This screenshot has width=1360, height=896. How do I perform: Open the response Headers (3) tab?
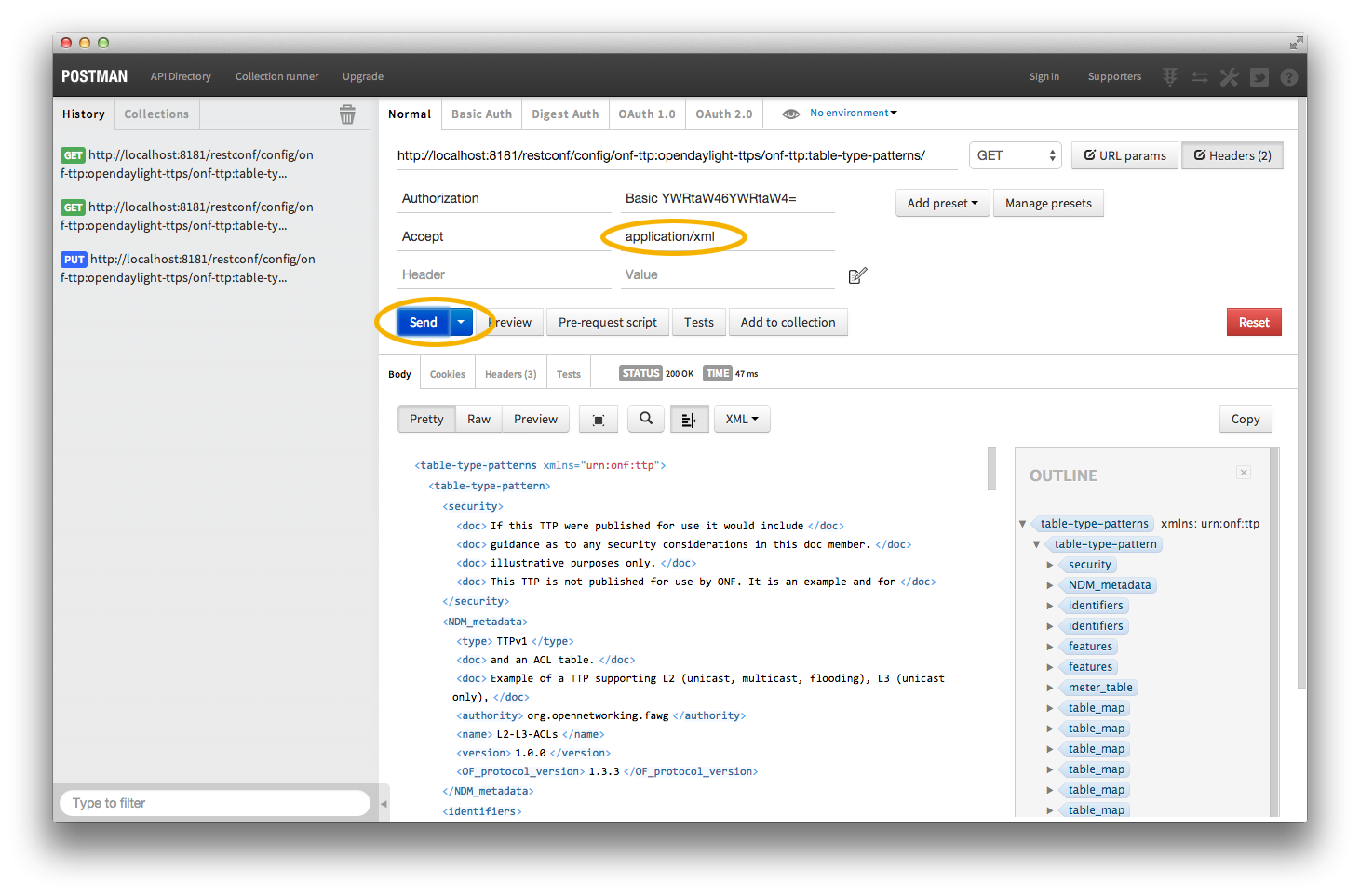[510, 374]
